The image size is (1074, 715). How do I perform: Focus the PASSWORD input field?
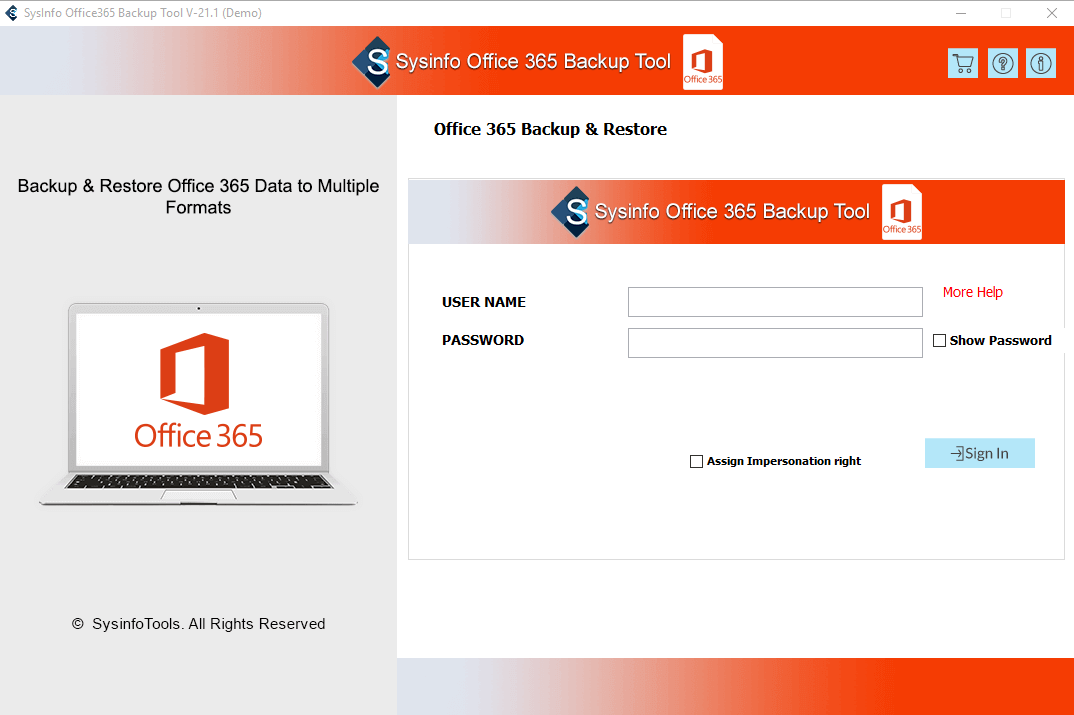pos(775,342)
